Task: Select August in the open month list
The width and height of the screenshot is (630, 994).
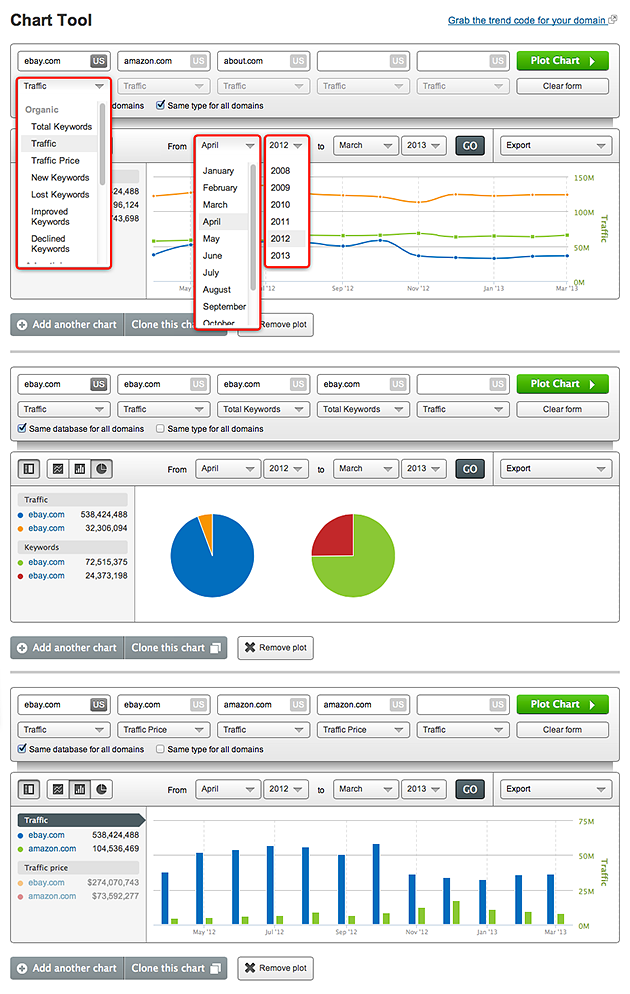Action: click(x=217, y=290)
